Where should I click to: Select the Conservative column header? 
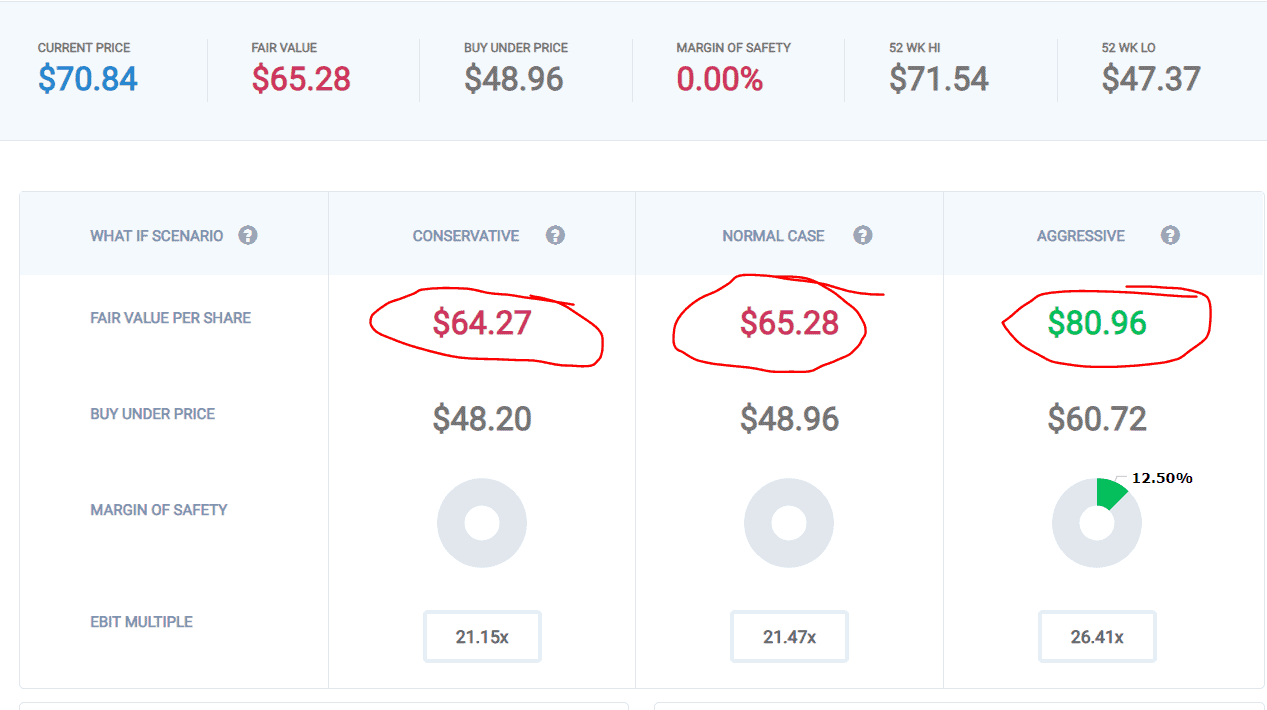tap(466, 236)
